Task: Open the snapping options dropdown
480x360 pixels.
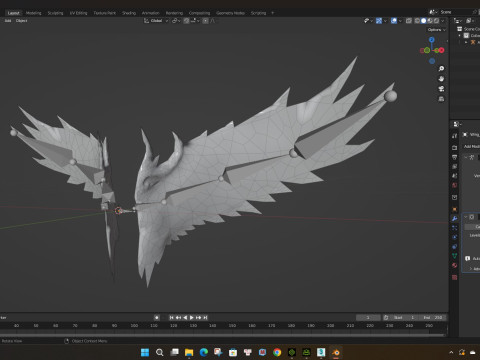Action: point(195,21)
